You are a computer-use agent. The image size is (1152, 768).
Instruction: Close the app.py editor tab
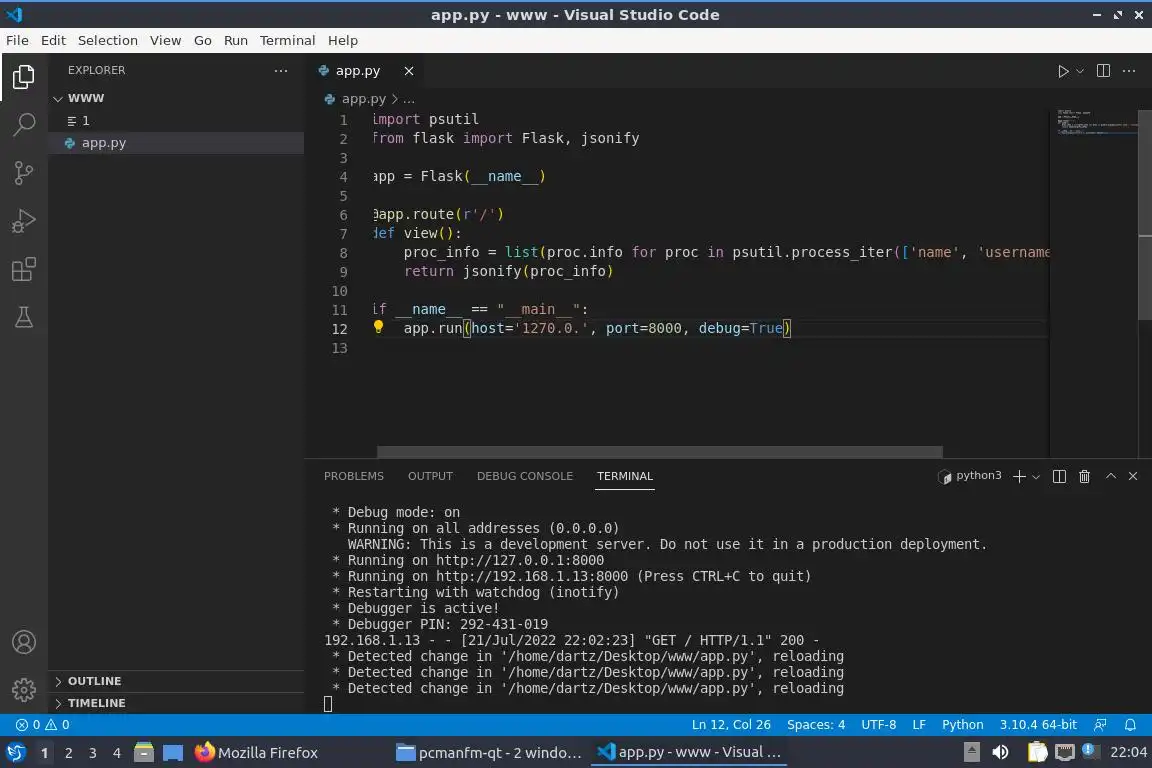pos(408,71)
